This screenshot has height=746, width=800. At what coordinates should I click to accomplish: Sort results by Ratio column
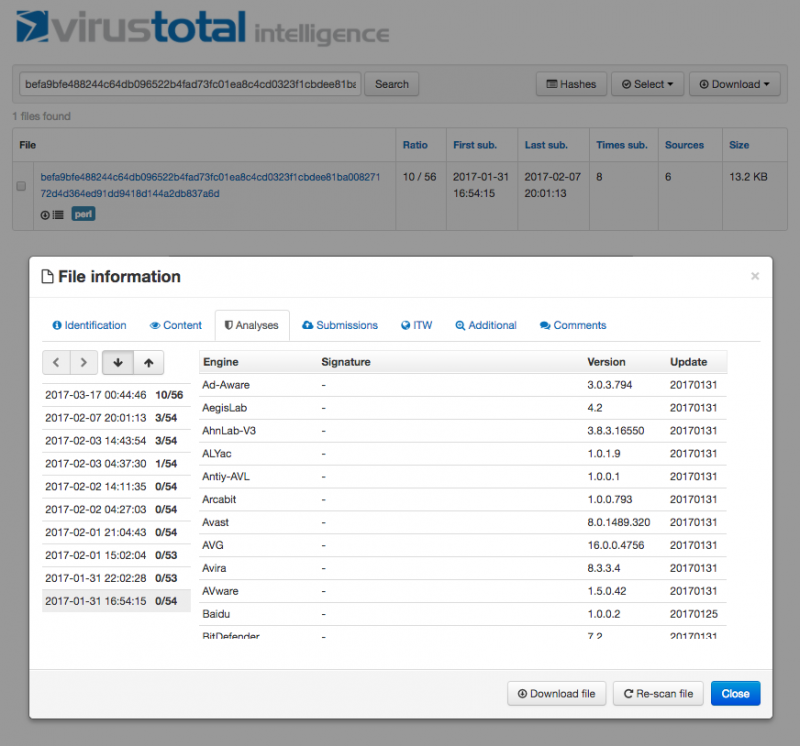(x=415, y=145)
